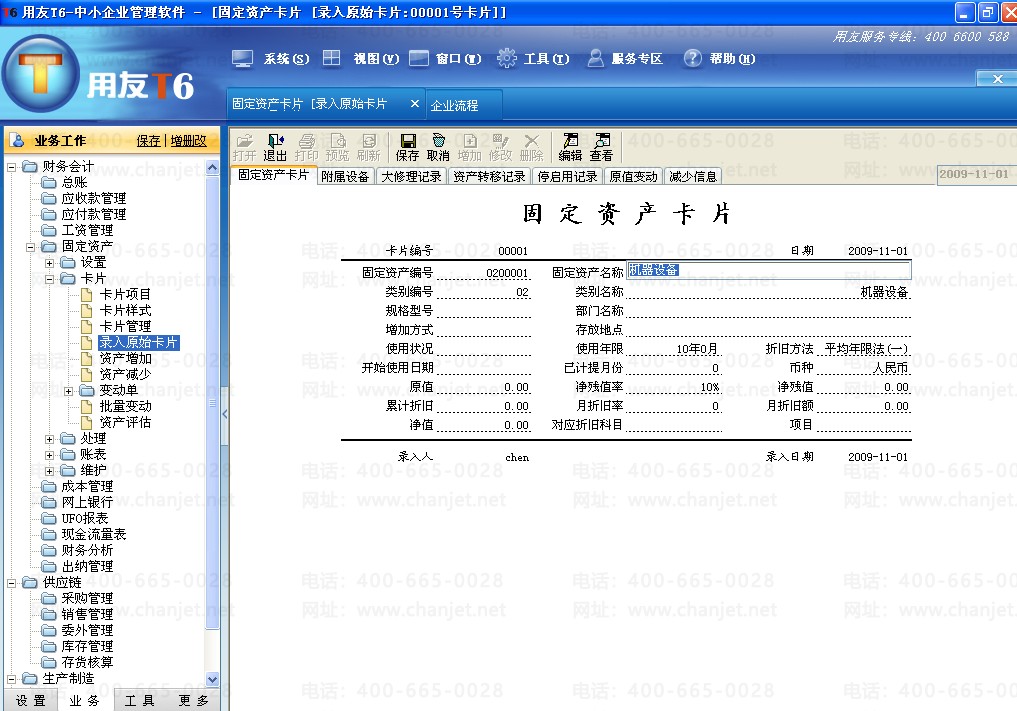Collapse the 供应链 tree node

(x=11, y=583)
